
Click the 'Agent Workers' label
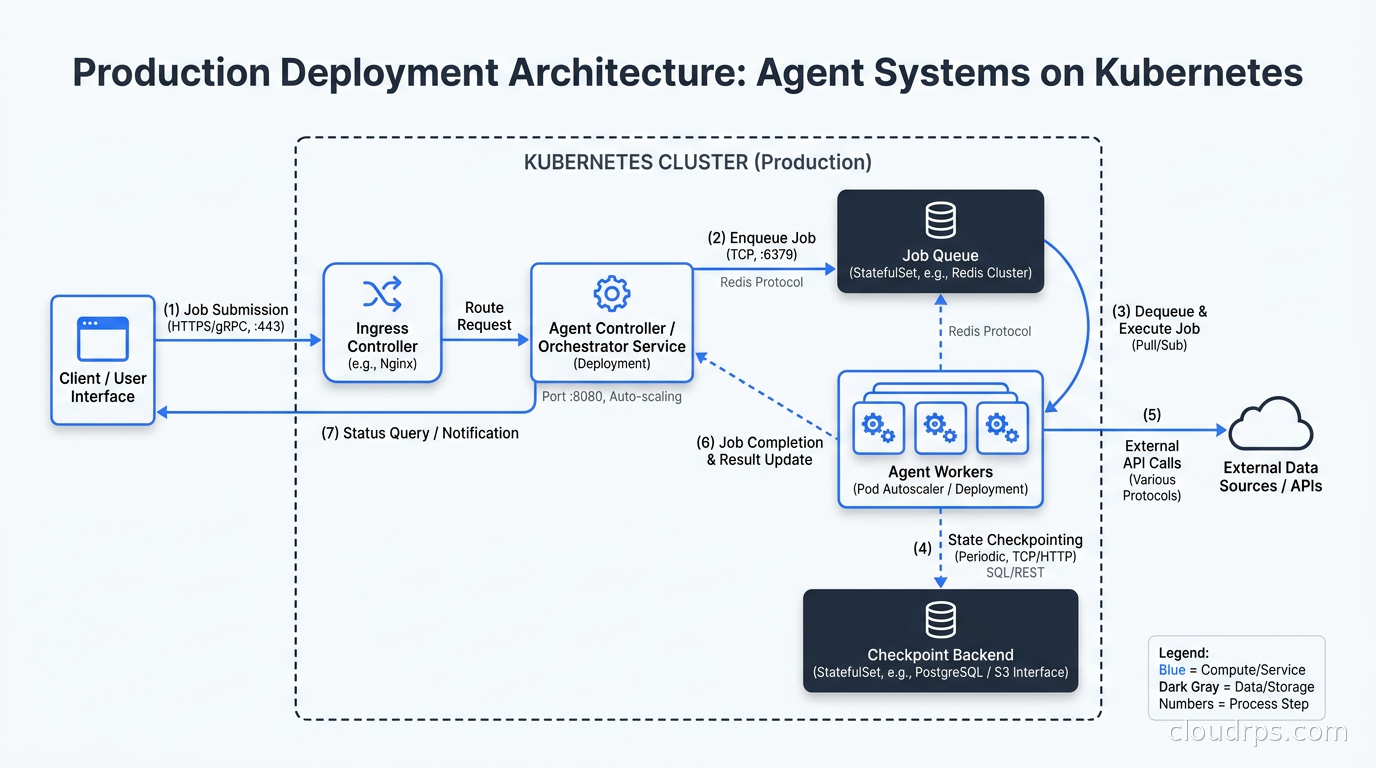point(940,471)
